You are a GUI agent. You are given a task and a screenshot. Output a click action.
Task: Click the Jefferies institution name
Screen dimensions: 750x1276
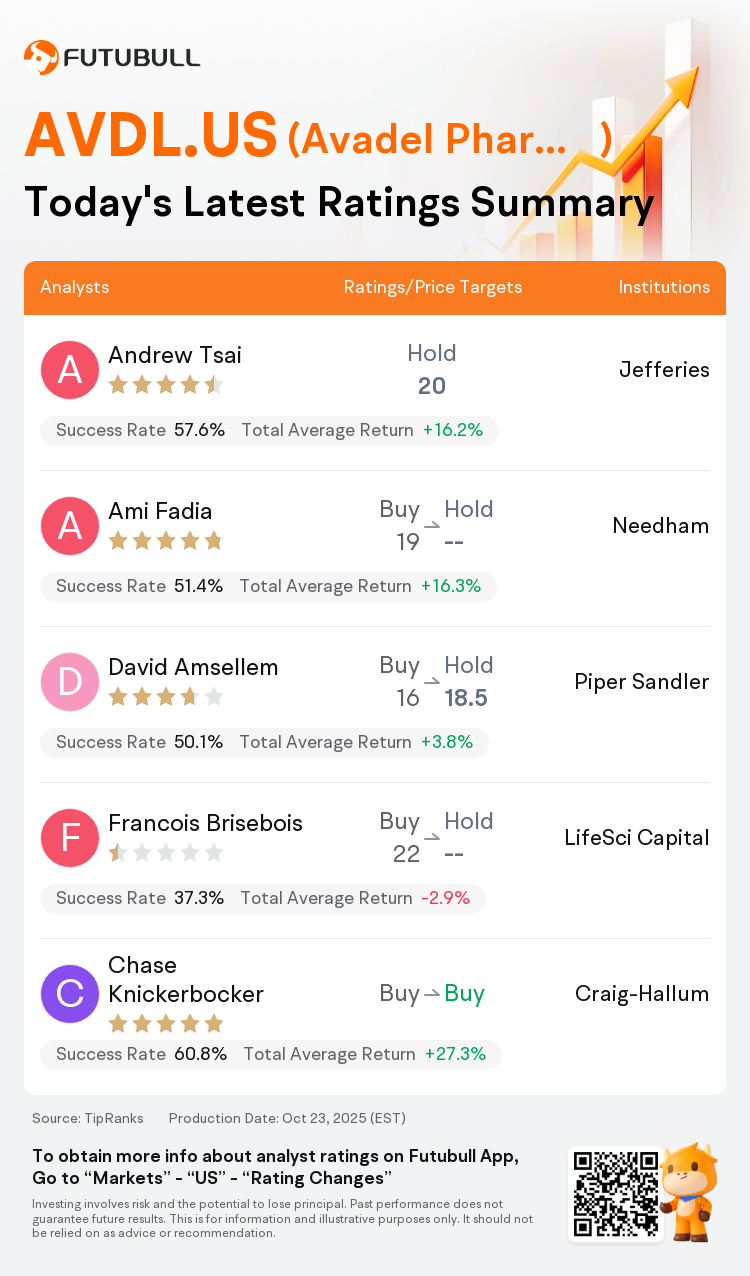coord(664,370)
